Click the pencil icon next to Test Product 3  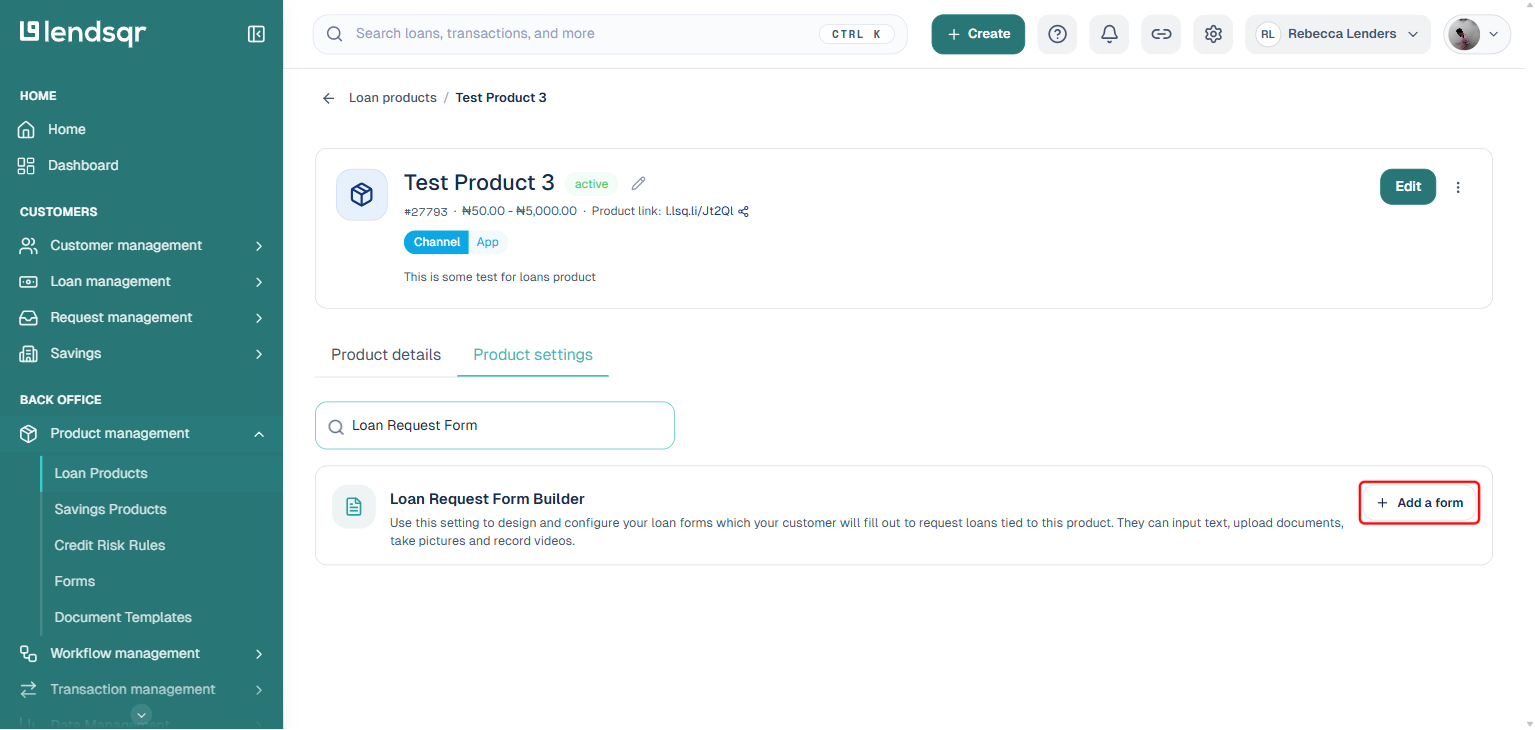point(639,183)
